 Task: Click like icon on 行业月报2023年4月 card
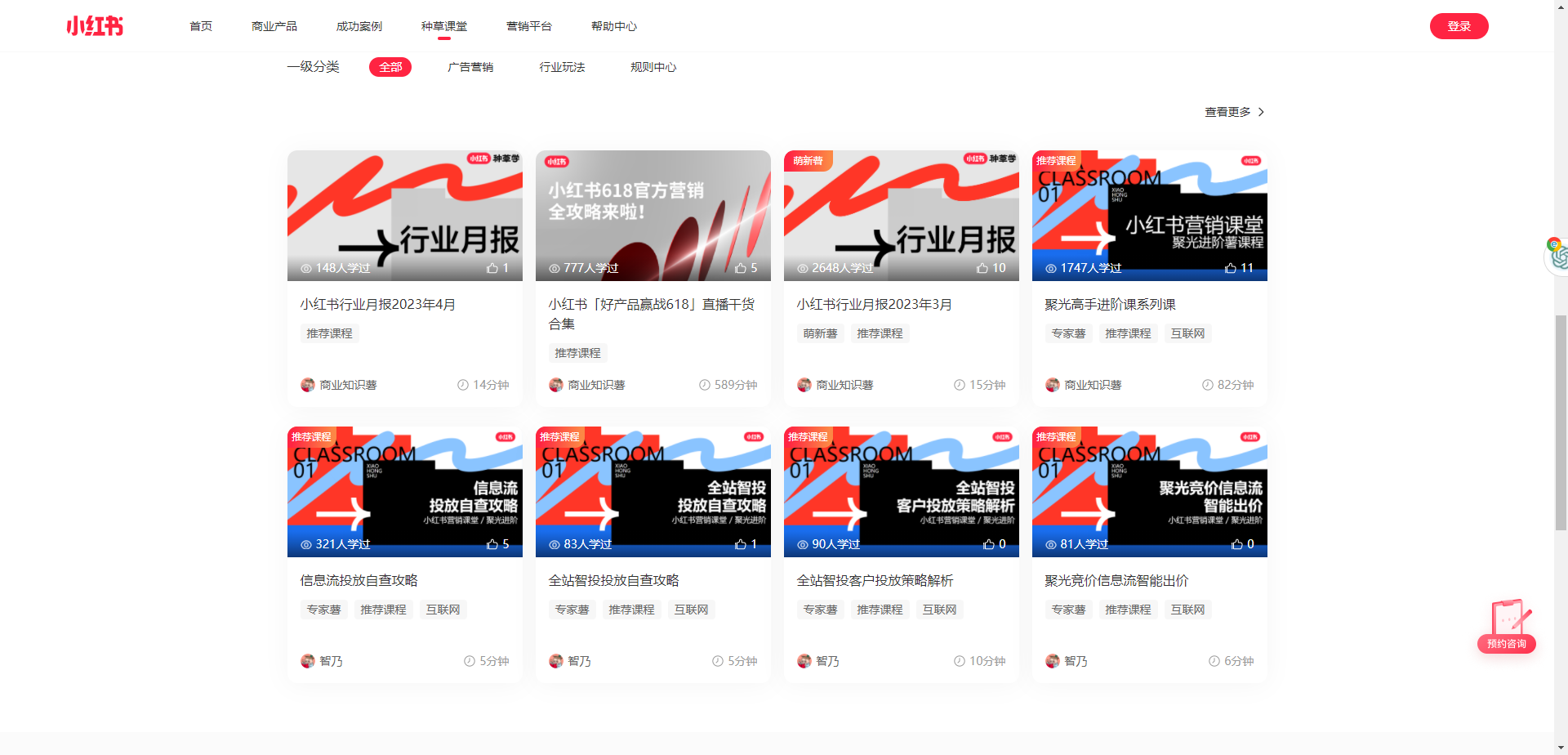pyautogui.click(x=492, y=268)
